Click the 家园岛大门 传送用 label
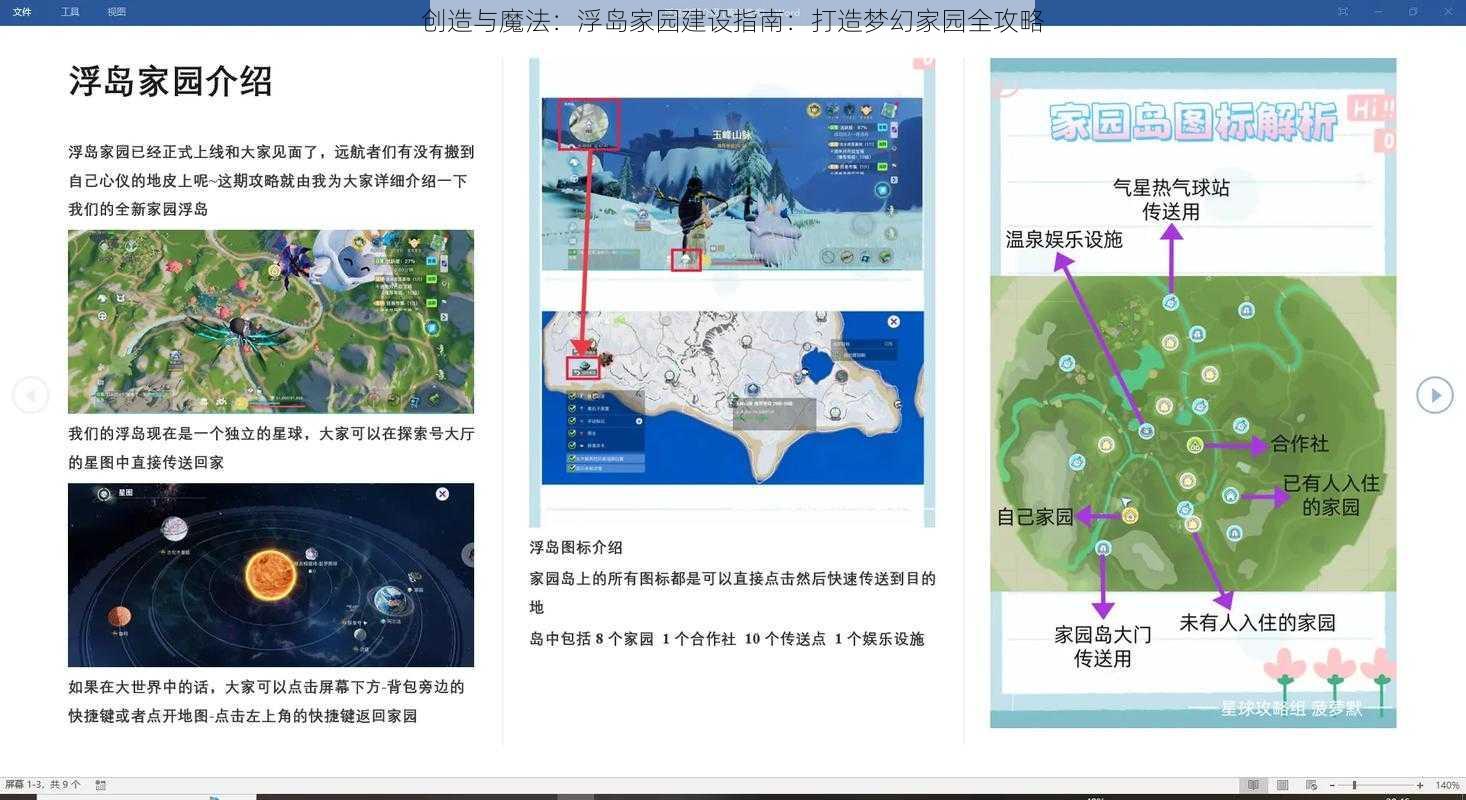Viewport: 1466px width, 800px height. [1103, 646]
